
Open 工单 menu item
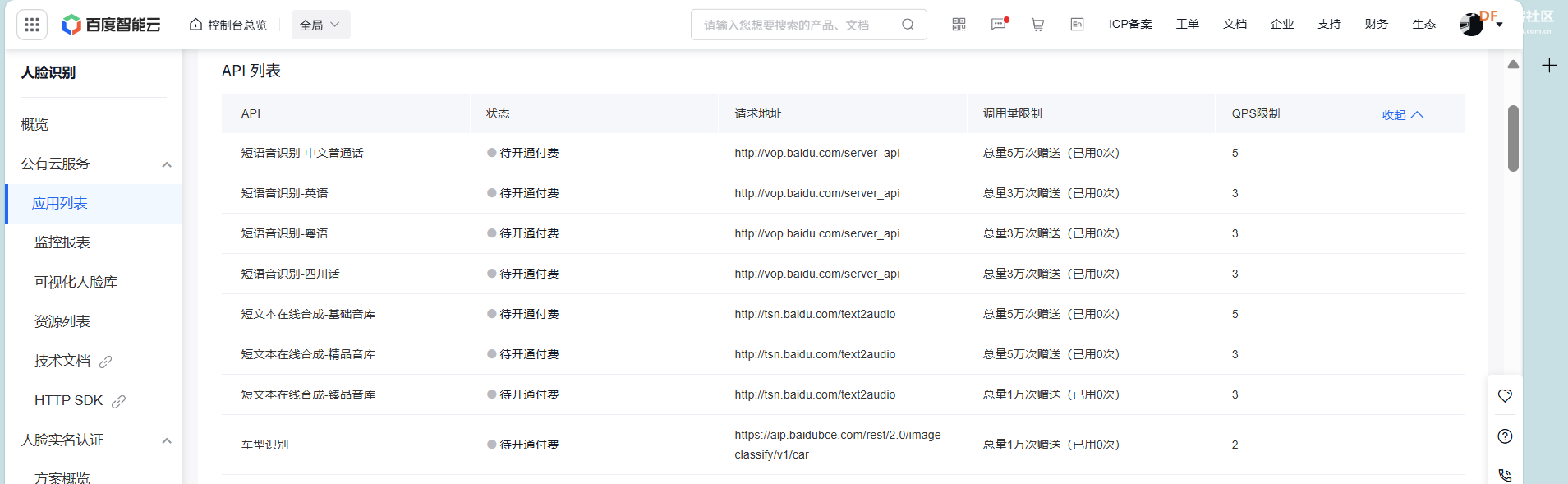pos(1187,25)
